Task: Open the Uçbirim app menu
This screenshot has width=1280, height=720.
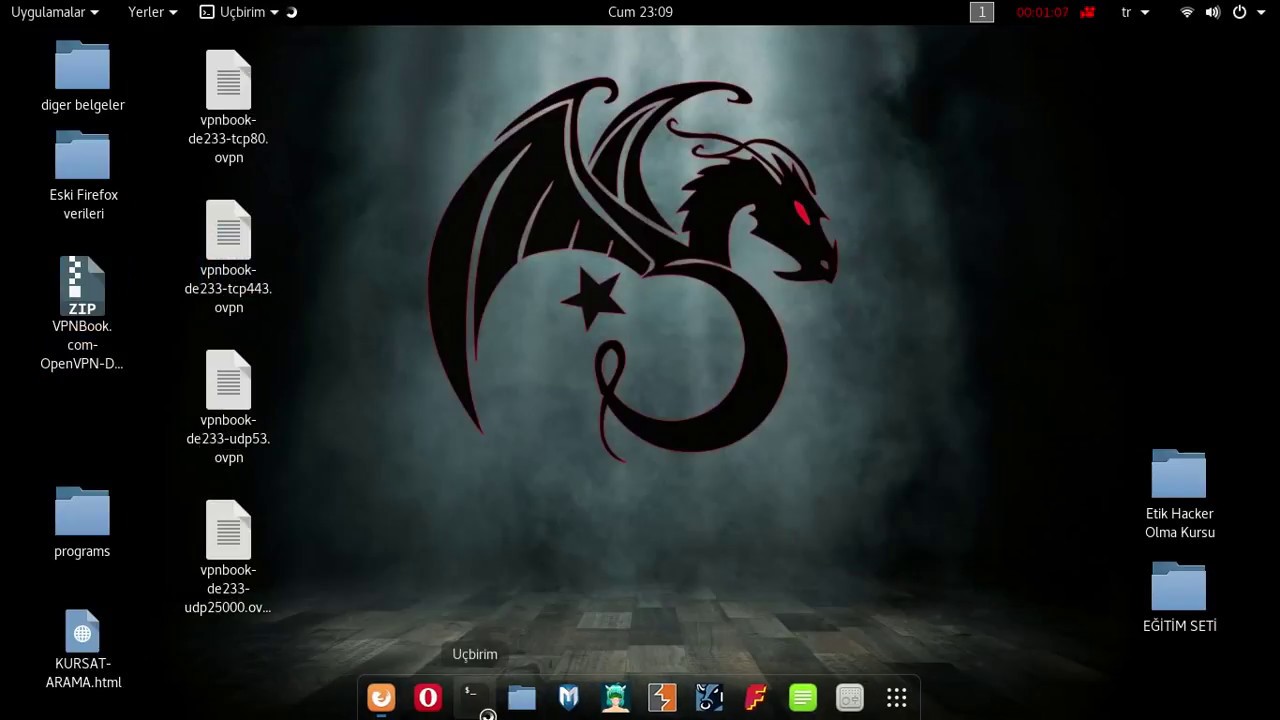Action: [x=239, y=12]
